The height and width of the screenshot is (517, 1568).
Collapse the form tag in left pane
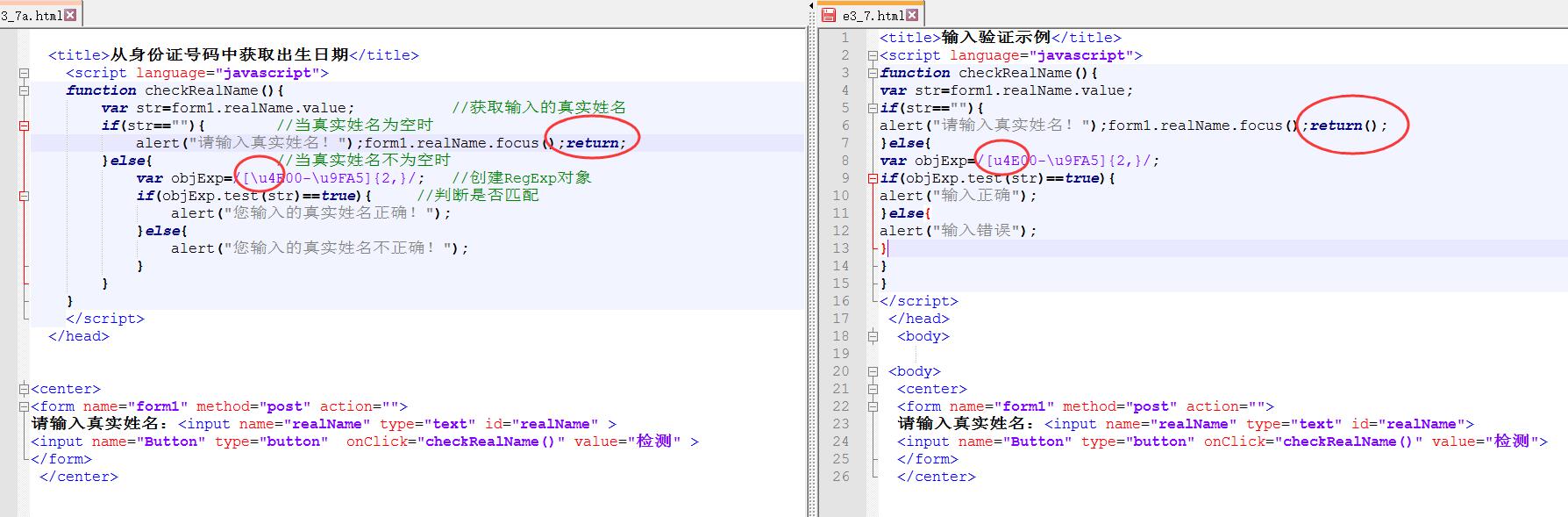(x=25, y=406)
